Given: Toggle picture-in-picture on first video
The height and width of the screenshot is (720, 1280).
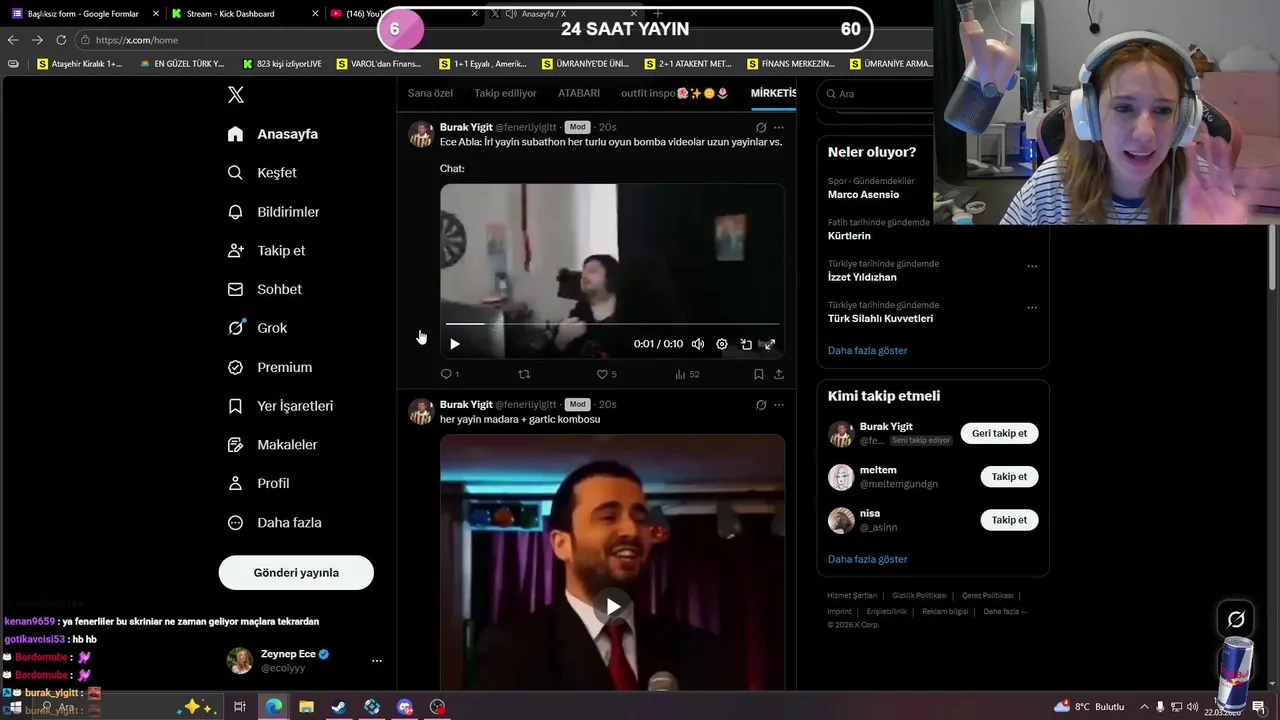Looking at the screenshot, I should click(746, 344).
